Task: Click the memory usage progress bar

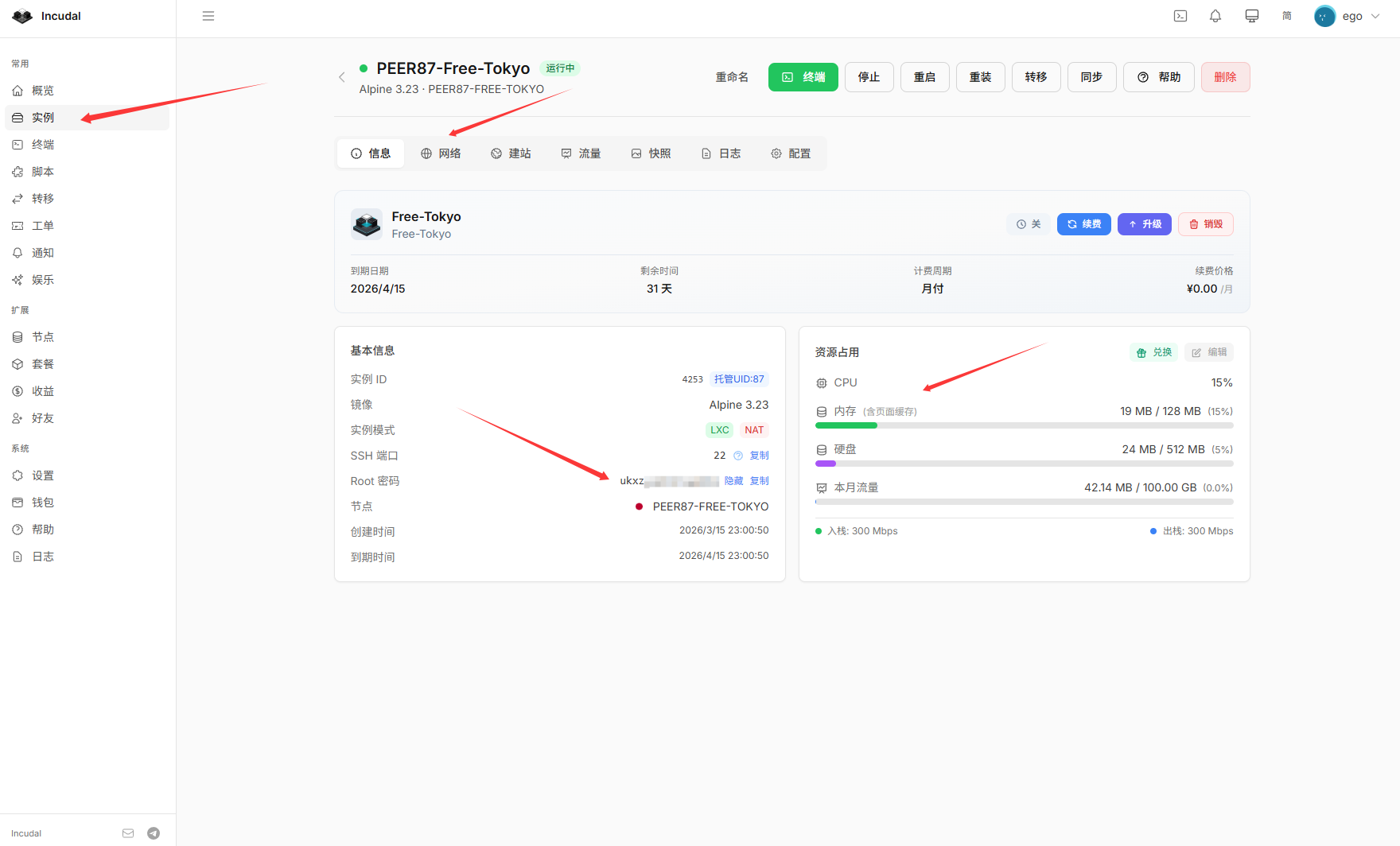Action: click(1024, 425)
